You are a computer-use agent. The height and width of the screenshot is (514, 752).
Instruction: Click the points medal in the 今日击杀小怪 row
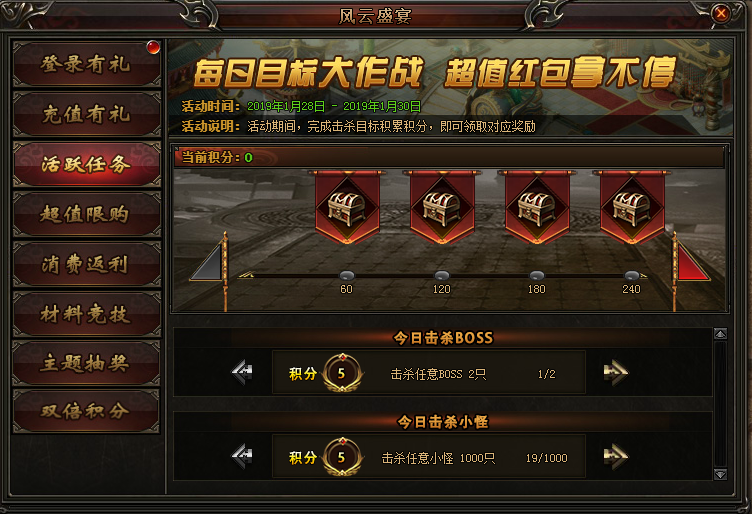tap(342, 456)
